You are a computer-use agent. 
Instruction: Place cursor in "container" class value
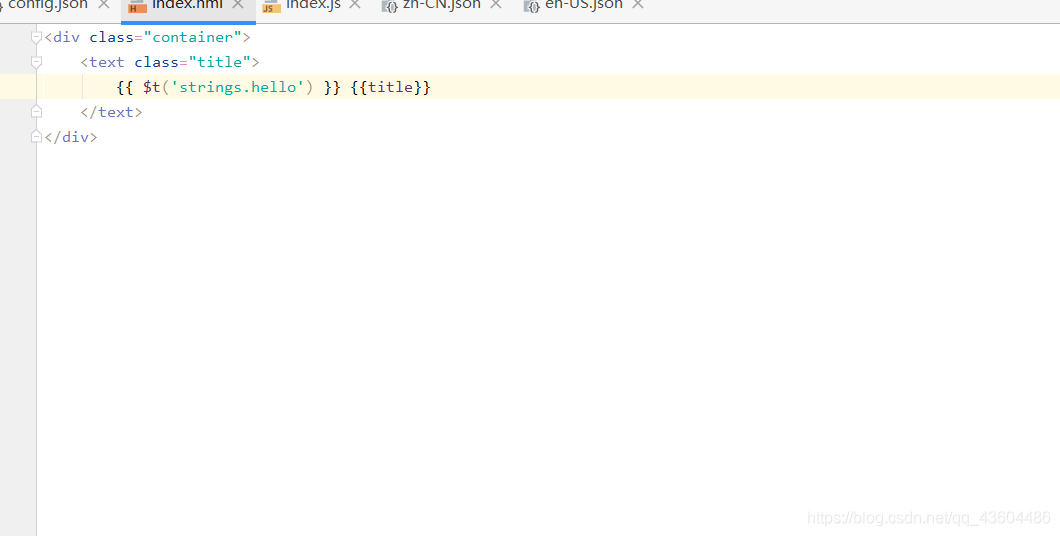click(193, 37)
